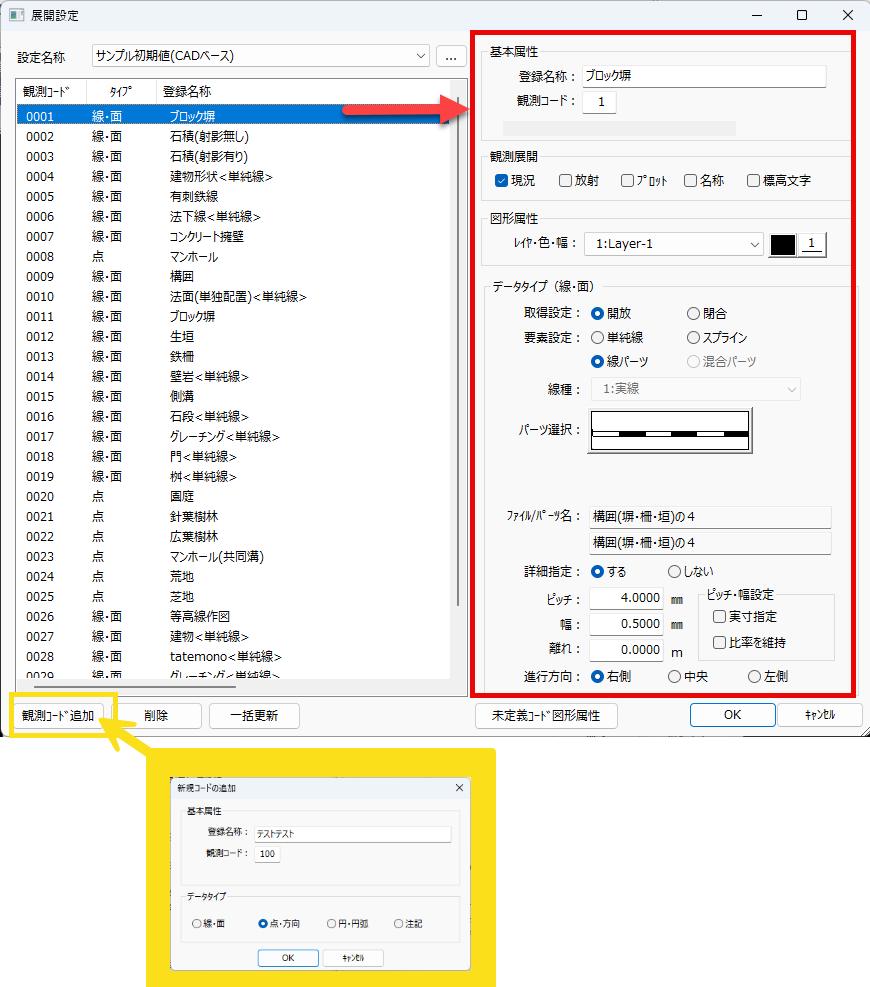The height and width of the screenshot is (987, 870).
Task: Open the 線種 dropdown
Action: coord(792,389)
